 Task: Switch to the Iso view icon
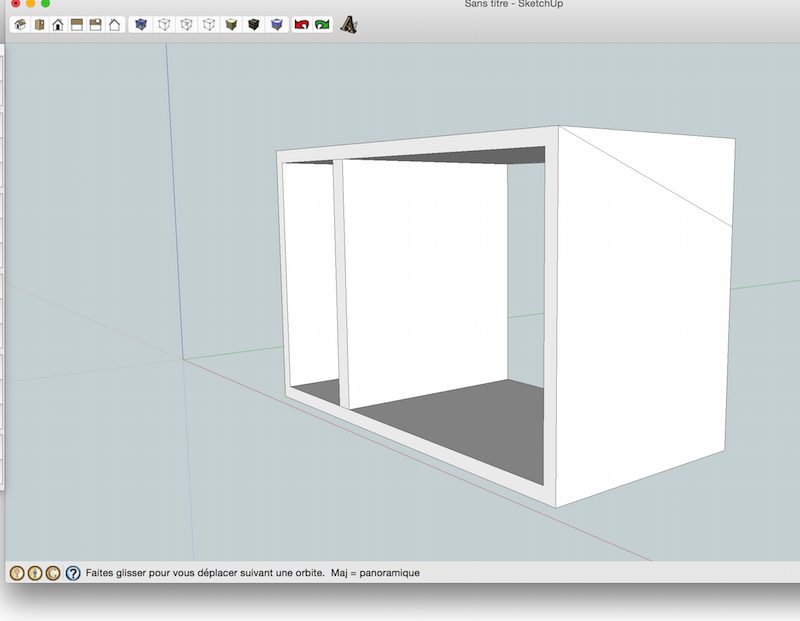pos(20,24)
